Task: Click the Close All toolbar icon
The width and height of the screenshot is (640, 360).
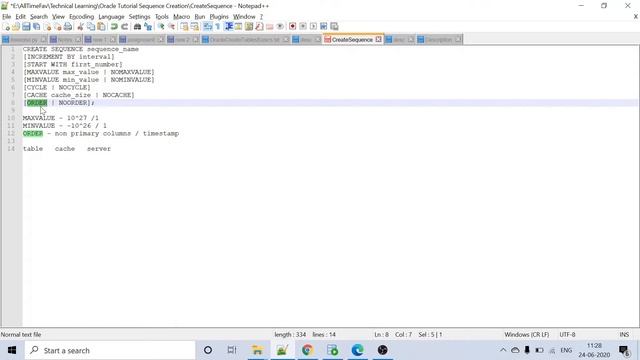Action: point(58,27)
